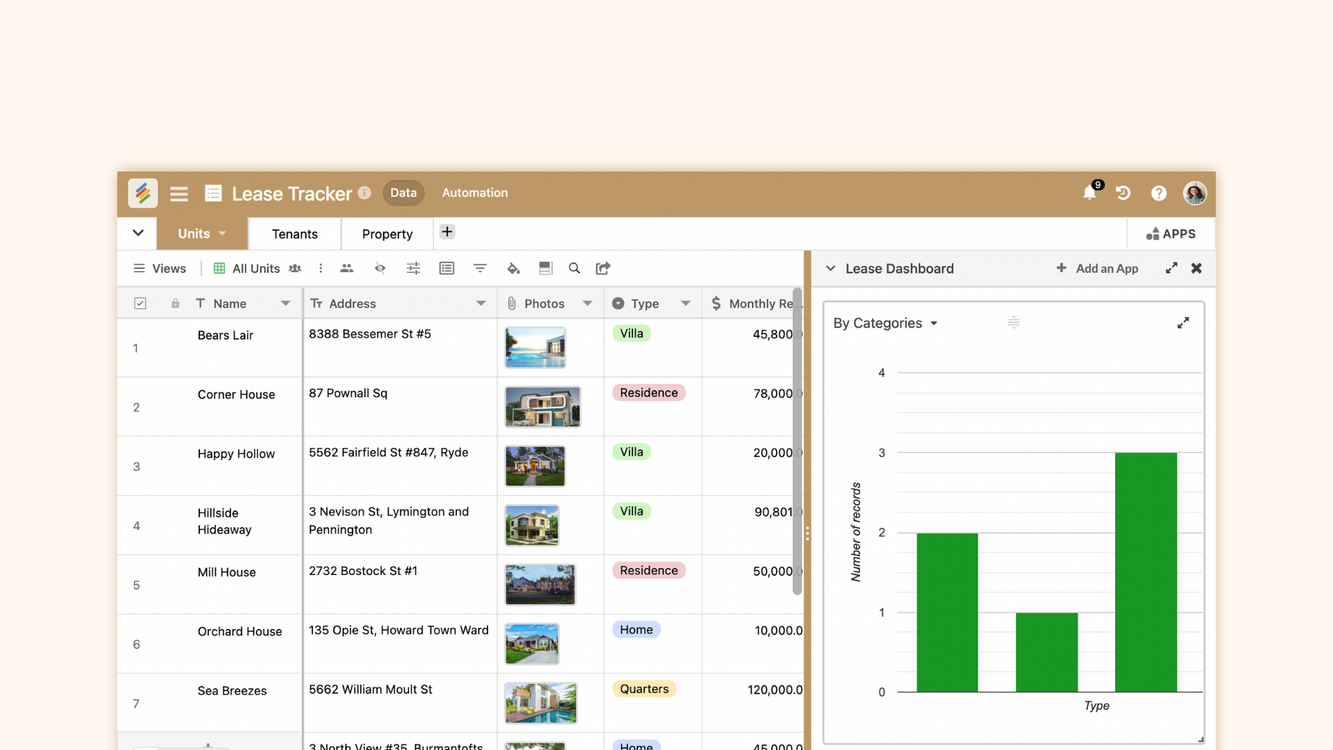This screenshot has height=750, width=1333.
Task: Expand the Name column dropdown arrow
Action: click(x=285, y=303)
